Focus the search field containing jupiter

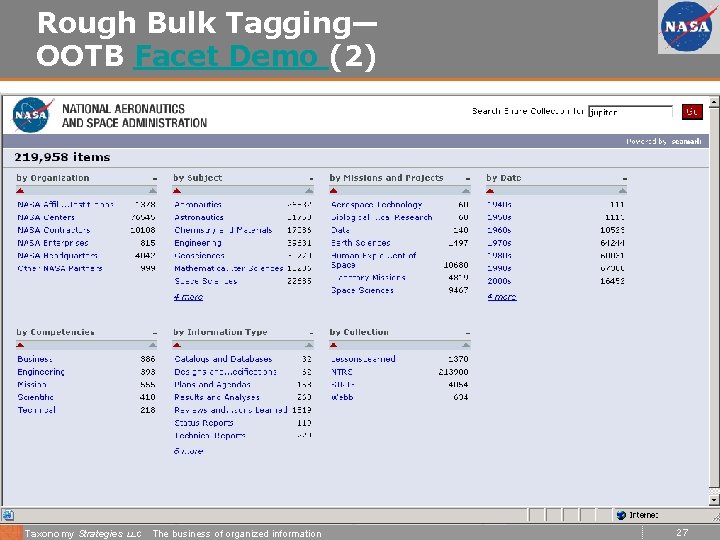pos(630,112)
